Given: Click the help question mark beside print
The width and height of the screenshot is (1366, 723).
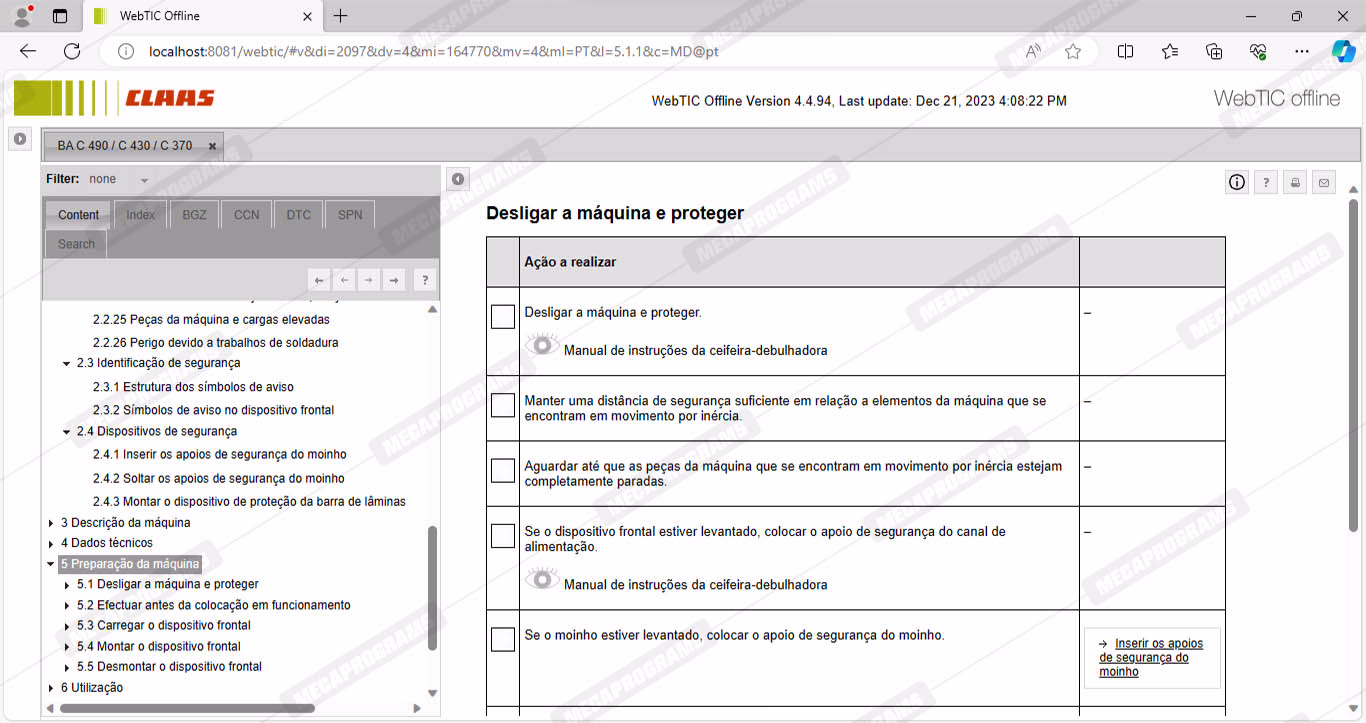Looking at the screenshot, I should pos(1266,182).
